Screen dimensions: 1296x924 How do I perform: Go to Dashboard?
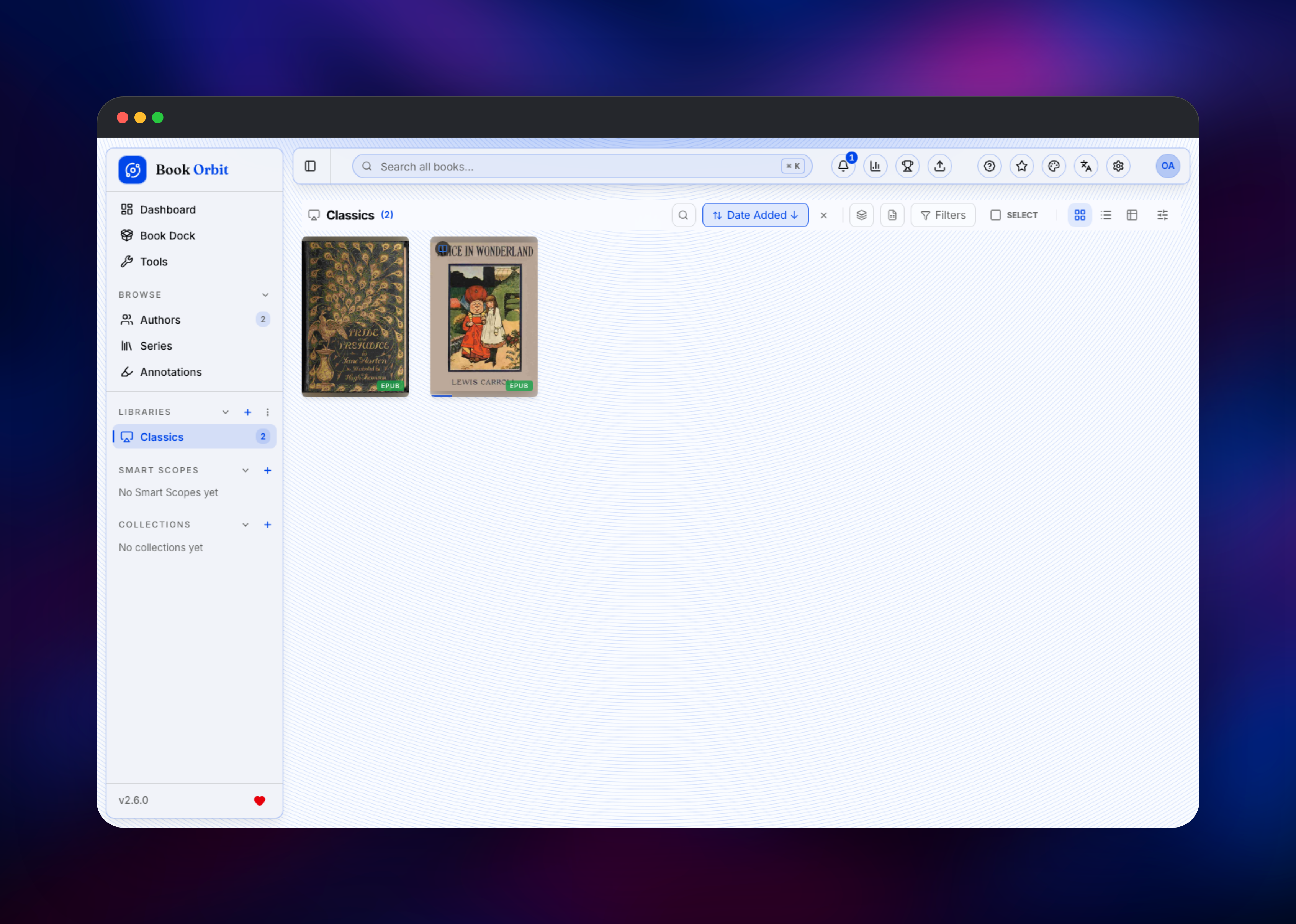[194, 209]
